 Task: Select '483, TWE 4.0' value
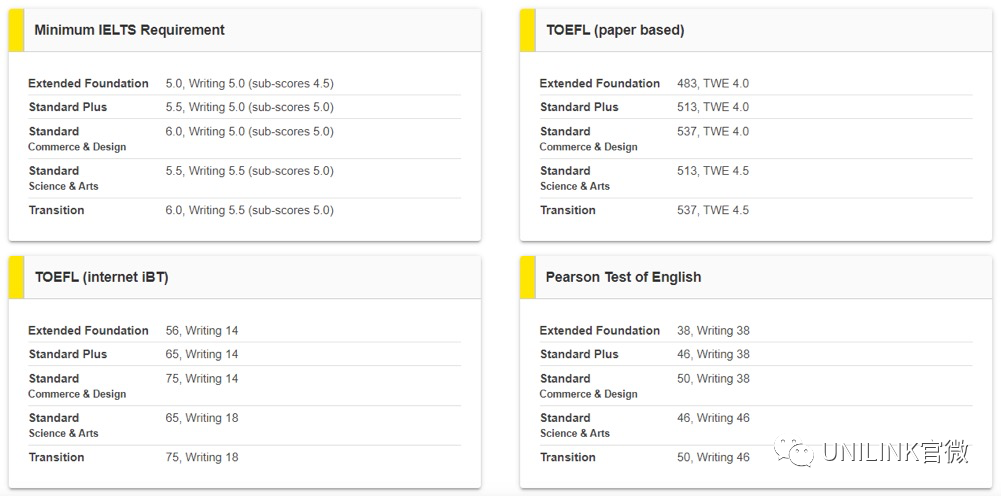(x=713, y=84)
